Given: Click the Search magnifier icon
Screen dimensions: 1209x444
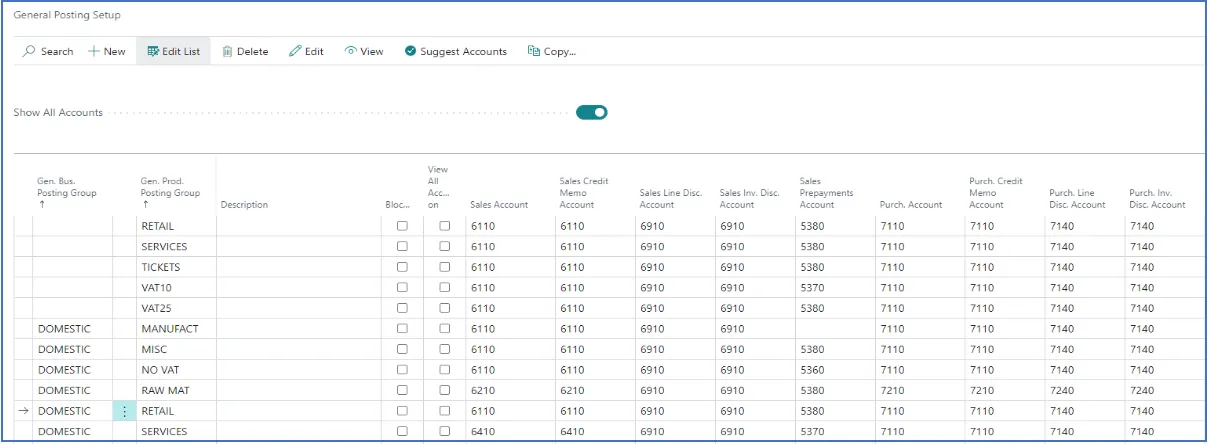Looking at the screenshot, I should click(29, 51).
